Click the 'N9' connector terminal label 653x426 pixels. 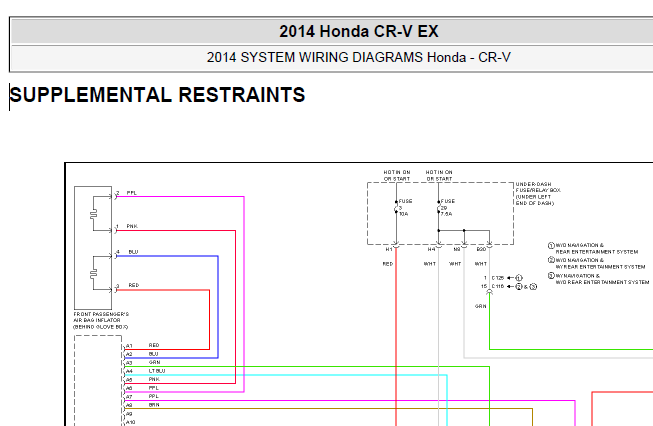(x=456, y=249)
